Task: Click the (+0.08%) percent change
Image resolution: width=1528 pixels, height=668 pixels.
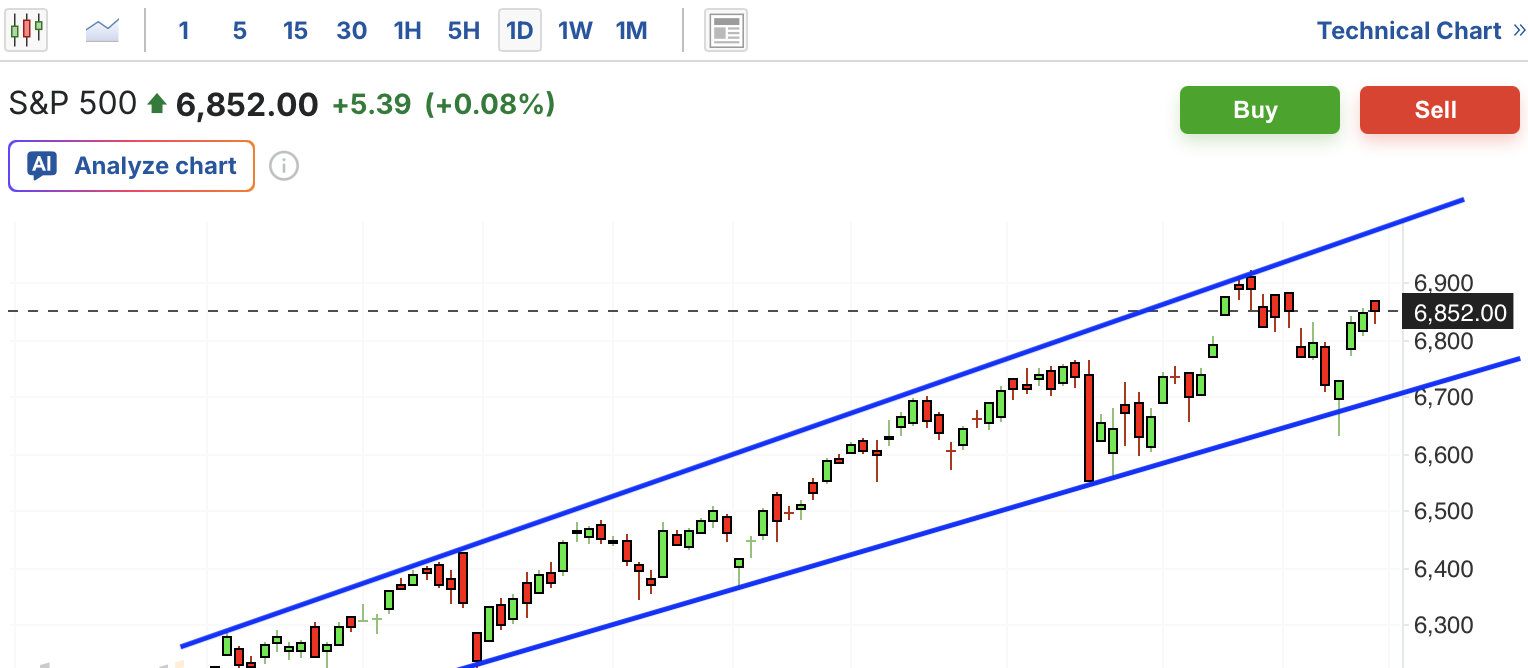Action: (490, 104)
